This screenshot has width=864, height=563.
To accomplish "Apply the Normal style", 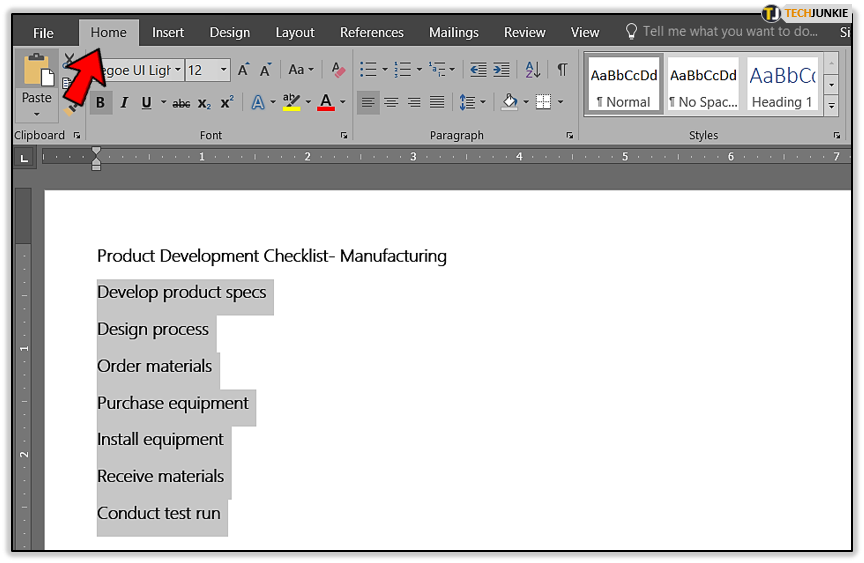I will (x=624, y=84).
